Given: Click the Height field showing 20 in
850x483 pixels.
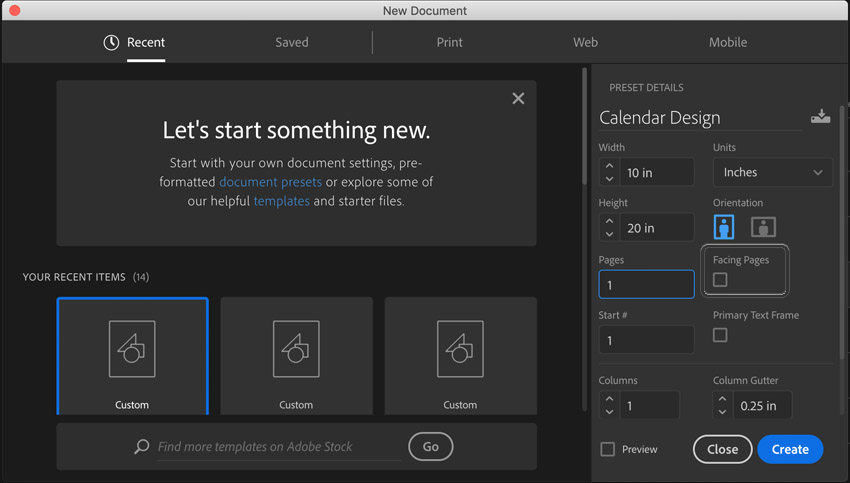Looking at the screenshot, I should 656,228.
